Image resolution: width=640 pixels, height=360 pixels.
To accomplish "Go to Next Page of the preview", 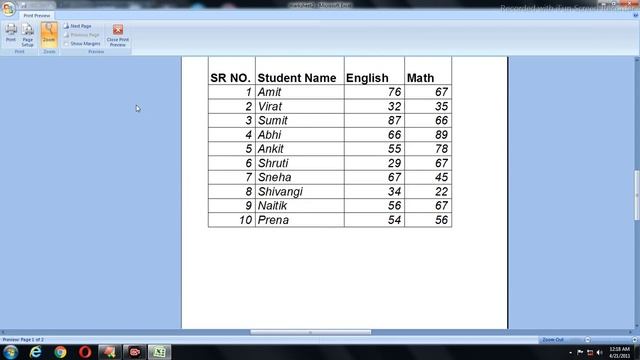I will (x=78, y=26).
